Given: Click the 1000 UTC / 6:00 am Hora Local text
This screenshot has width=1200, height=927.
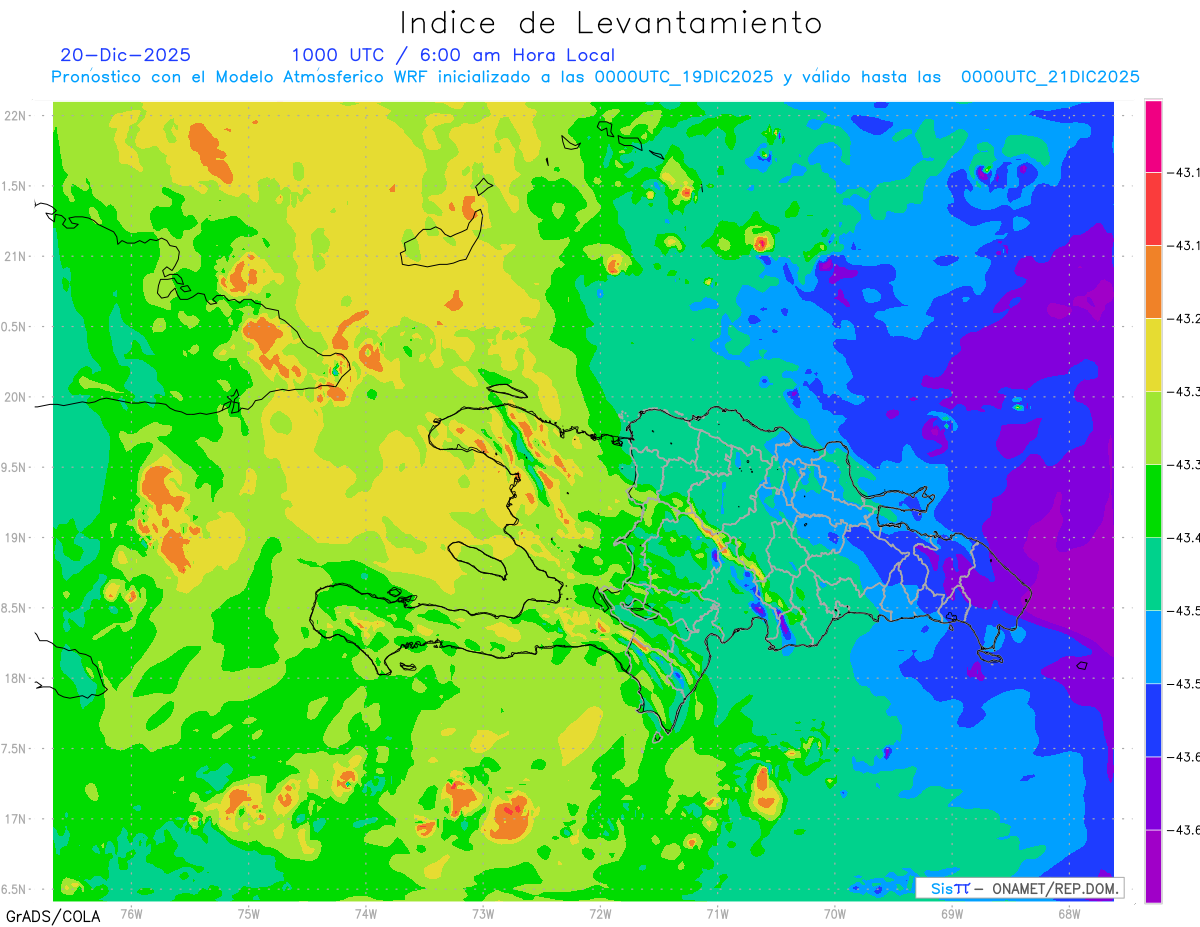Looking at the screenshot, I should pos(453,55).
